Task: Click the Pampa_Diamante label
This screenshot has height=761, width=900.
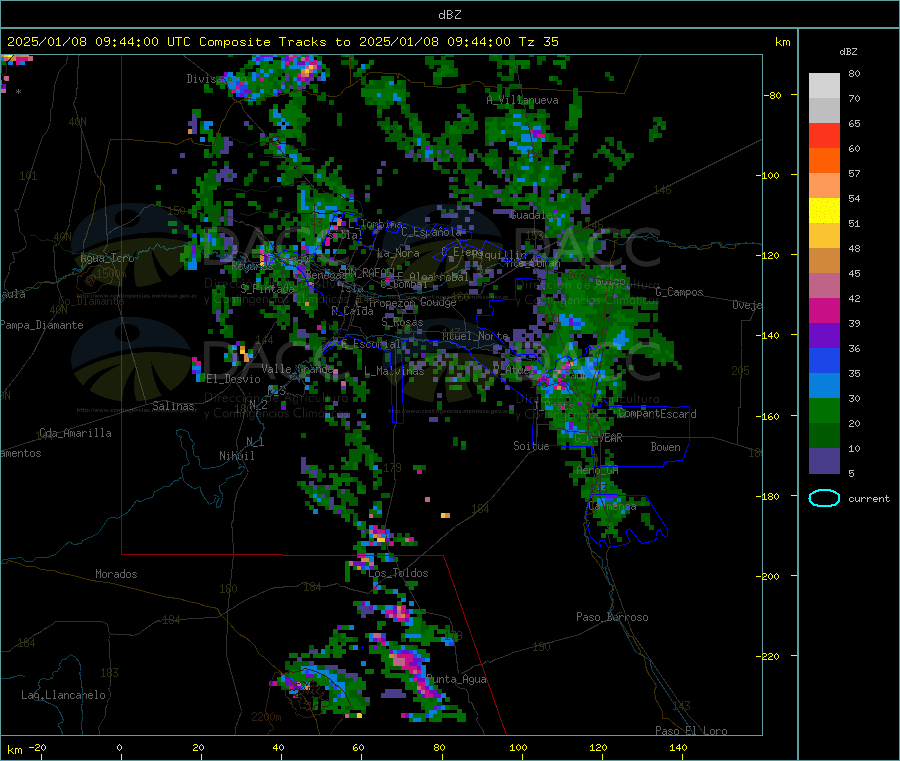Action: click(41, 325)
